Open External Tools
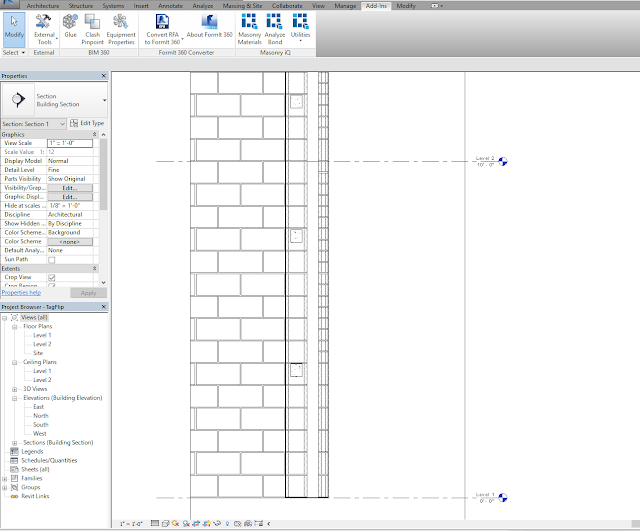 point(44,29)
